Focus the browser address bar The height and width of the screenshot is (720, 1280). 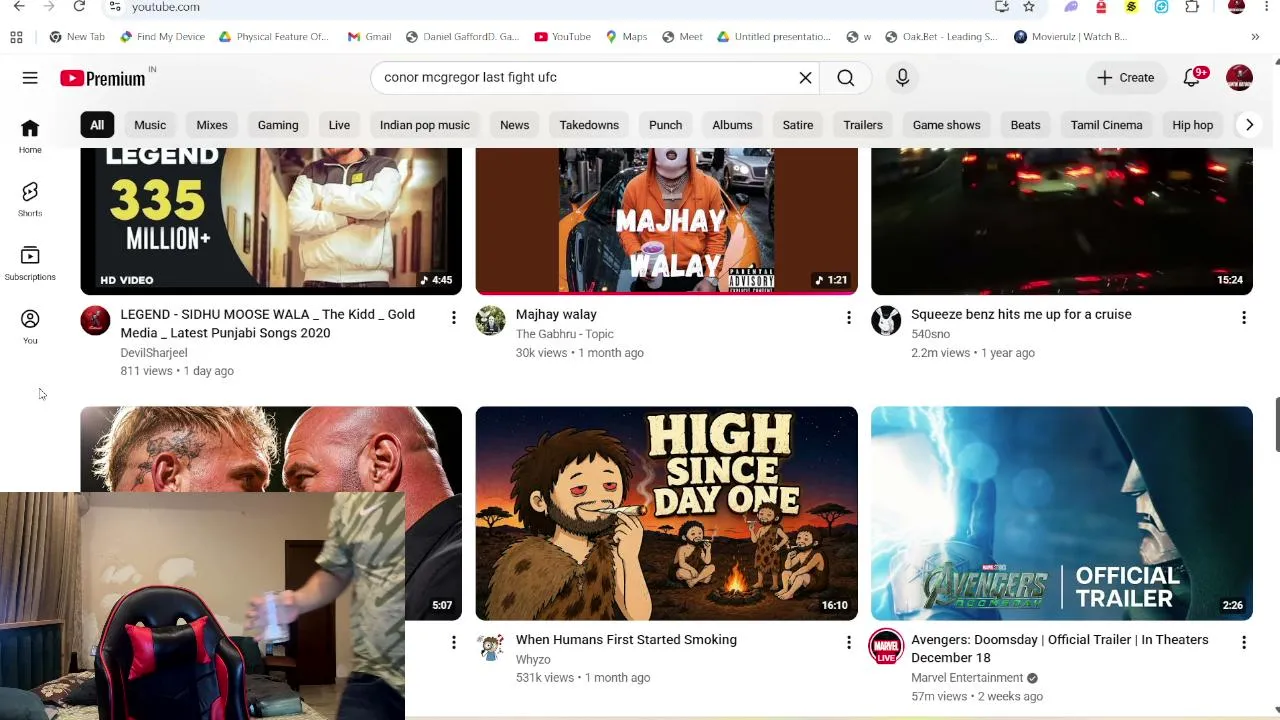pos(550,7)
